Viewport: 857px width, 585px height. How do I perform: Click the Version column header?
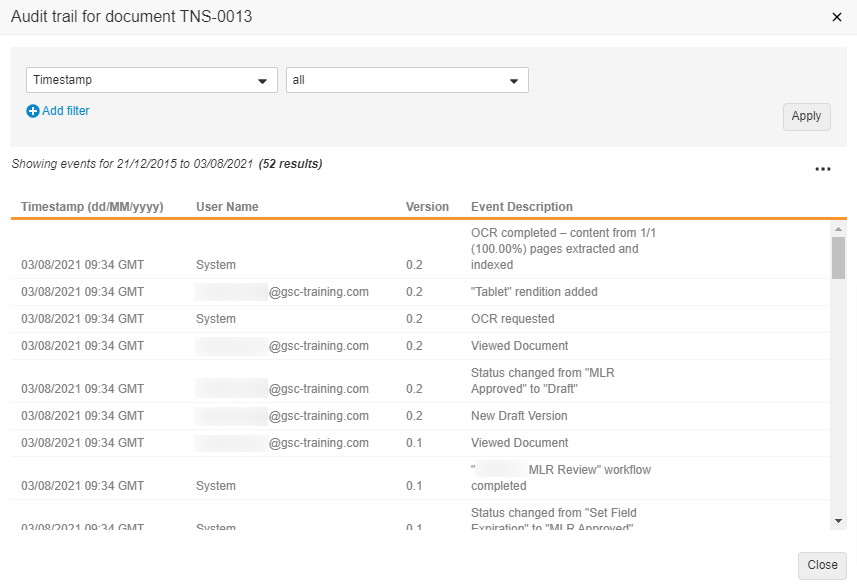point(427,207)
